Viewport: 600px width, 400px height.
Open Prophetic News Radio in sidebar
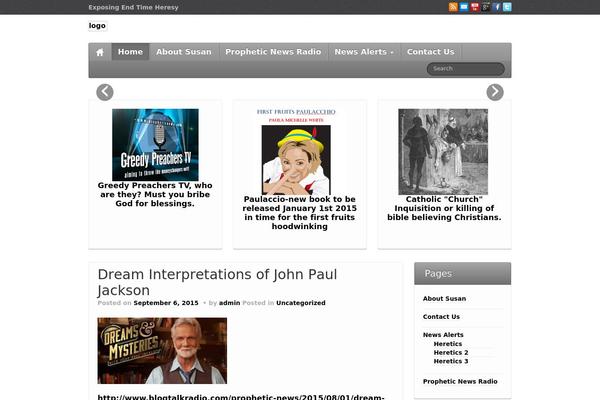(460, 381)
